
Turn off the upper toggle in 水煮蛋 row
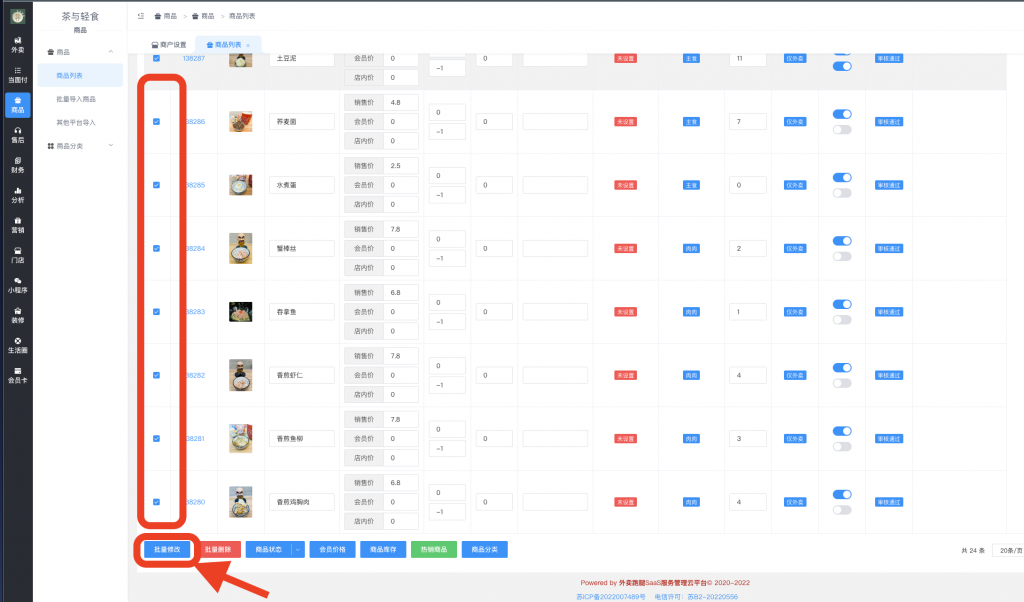point(841,177)
